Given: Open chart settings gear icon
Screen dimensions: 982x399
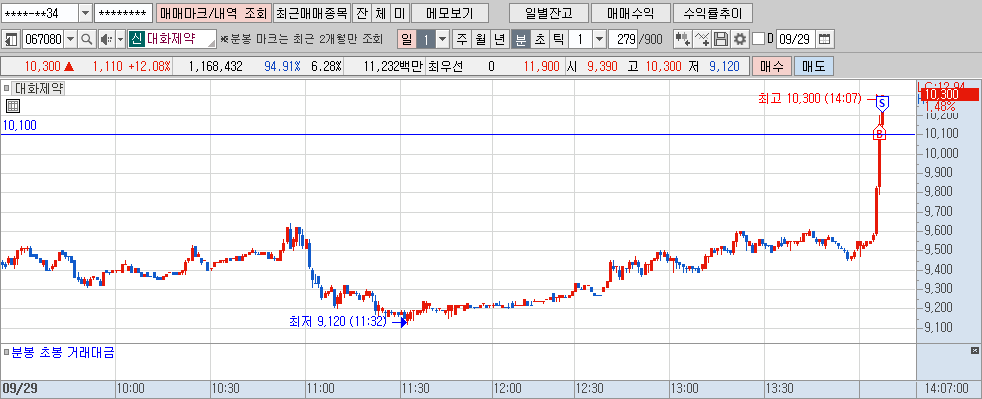Looking at the screenshot, I should click(x=740, y=39).
